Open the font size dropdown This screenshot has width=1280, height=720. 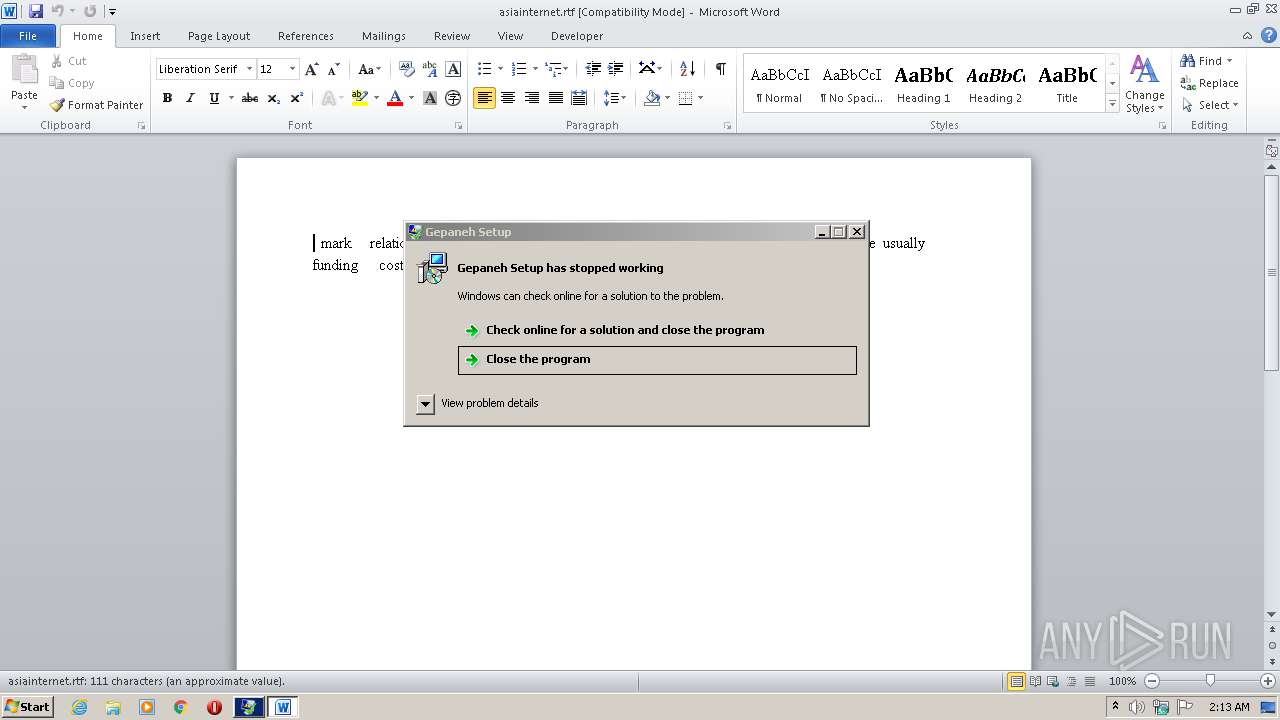point(292,69)
